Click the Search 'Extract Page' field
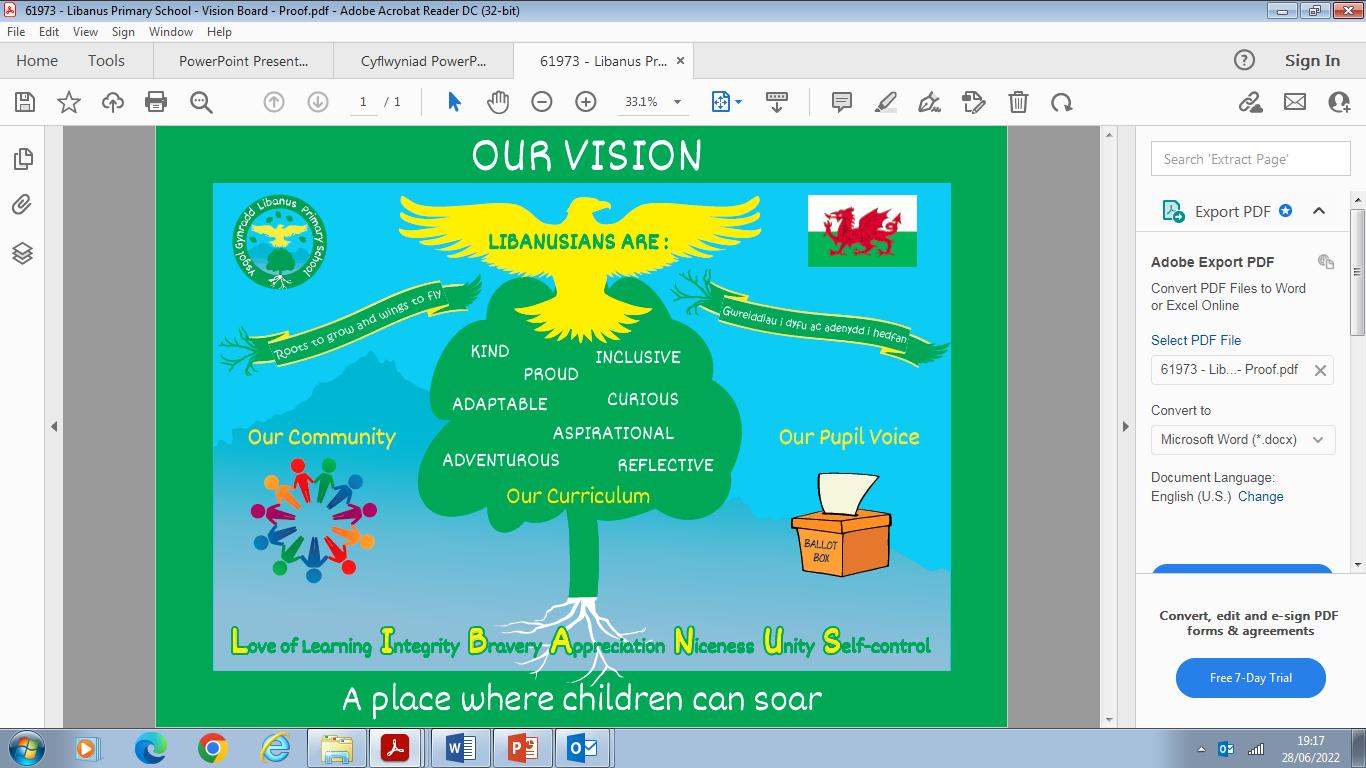 tap(1251, 159)
